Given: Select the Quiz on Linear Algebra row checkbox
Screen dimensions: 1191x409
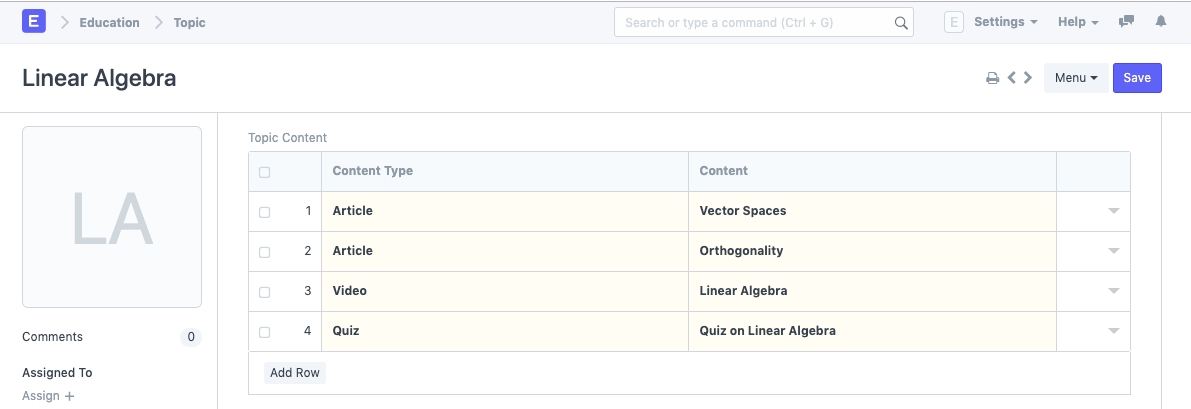Looking at the screenshot, I should coord(265,332).
